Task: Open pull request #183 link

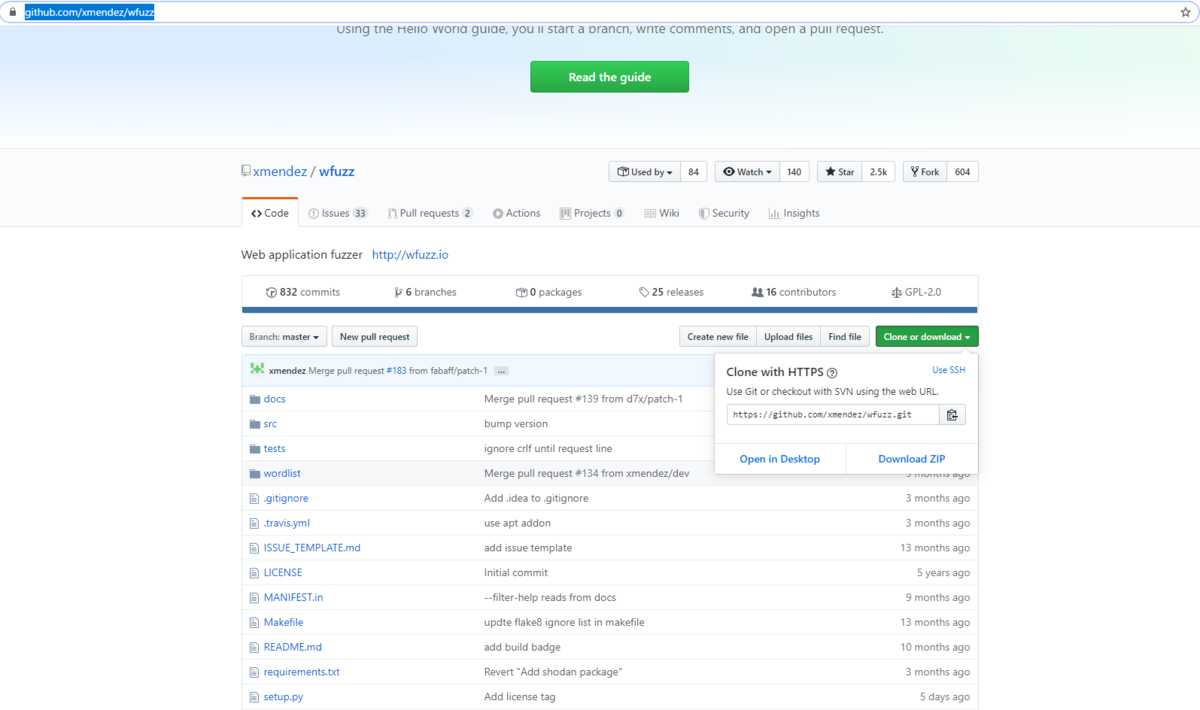Action: 396,371
